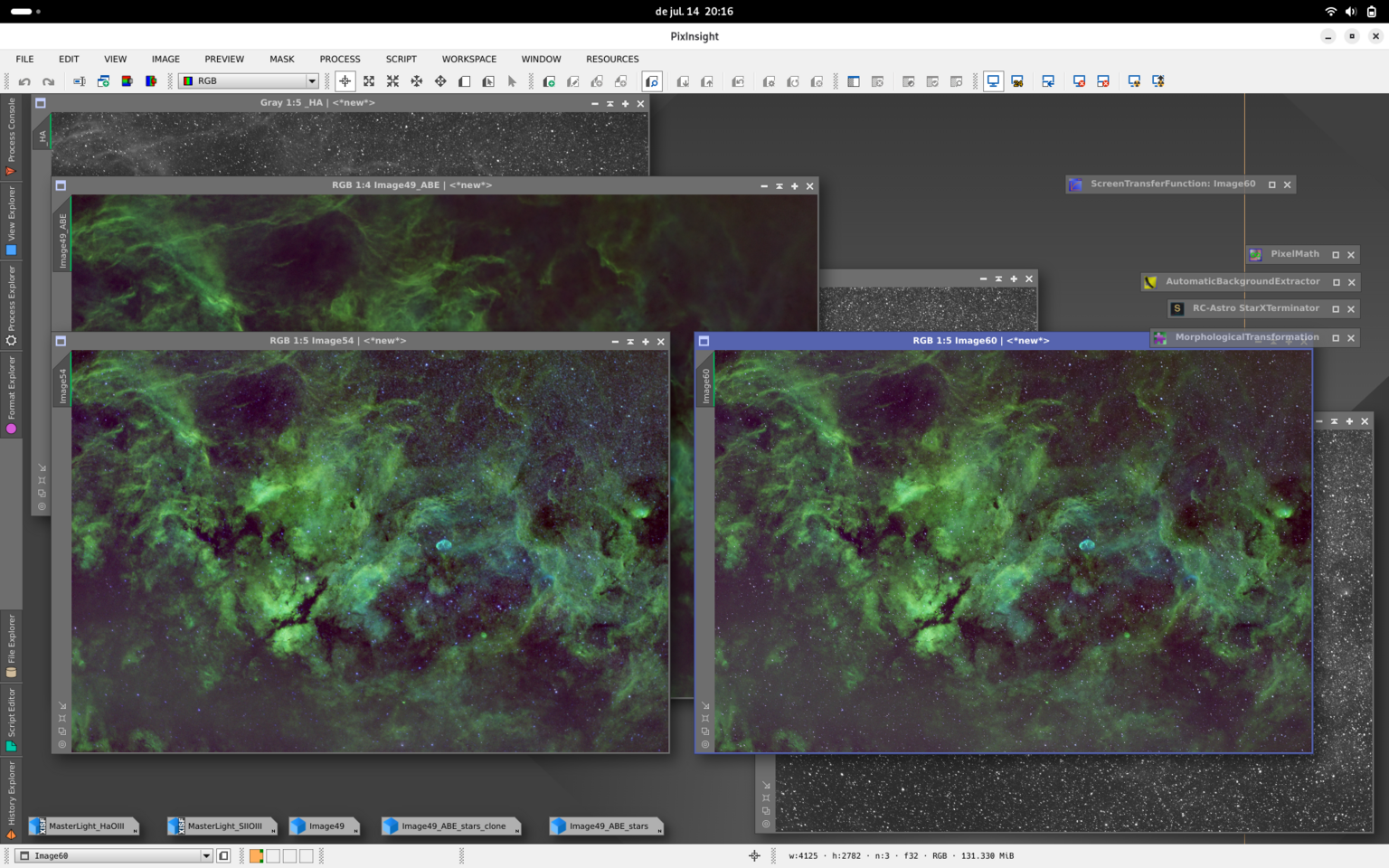Open the View Explorer side tab
1389x868 pixels.
coord(11,221)
